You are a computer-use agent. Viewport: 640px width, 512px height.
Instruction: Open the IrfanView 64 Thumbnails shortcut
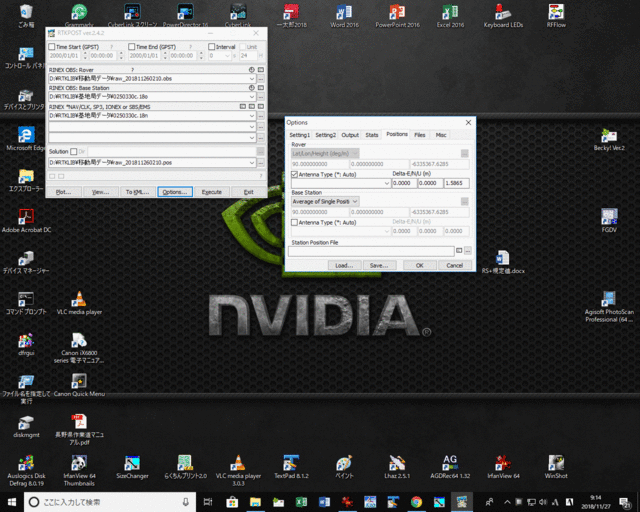(79, 470)
